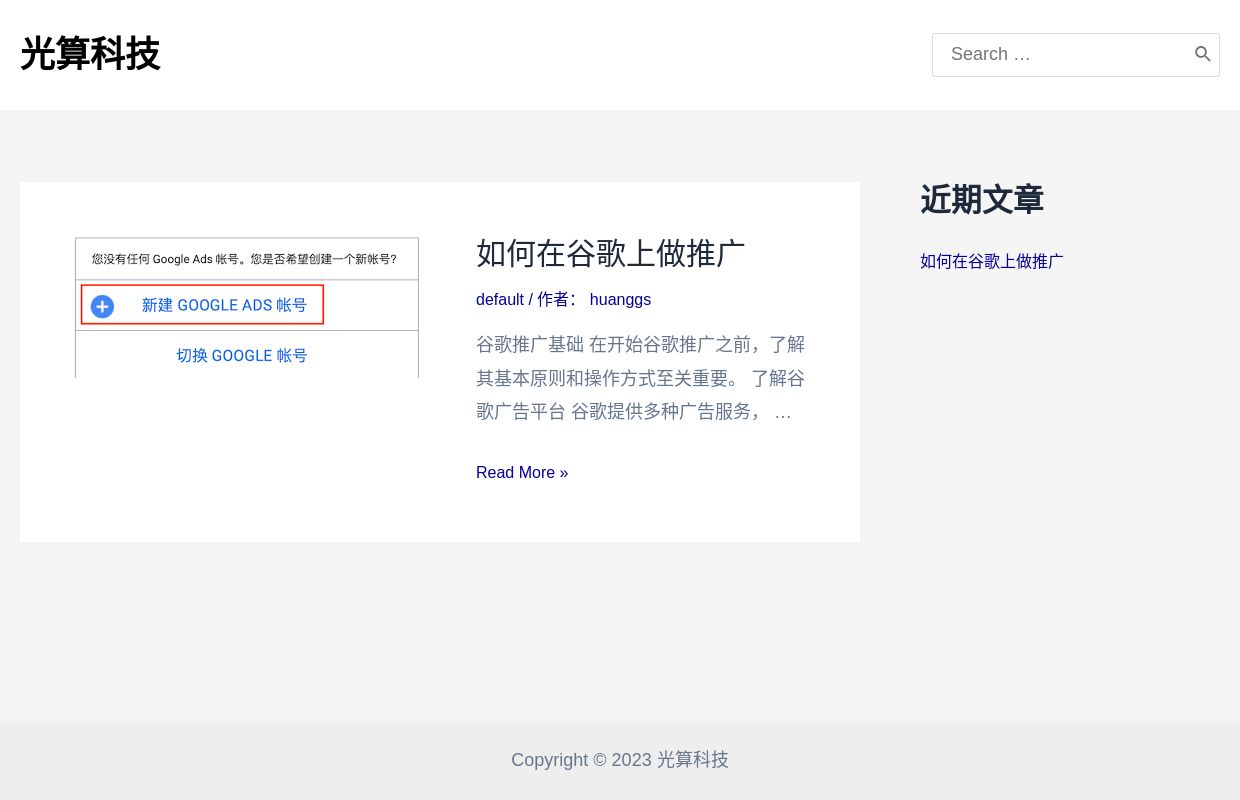Image resolution: width=1240 pixels, height=800 pixels.
Task: Submit an empty search with the magnifier
Action: click(x=1203, y=54)
